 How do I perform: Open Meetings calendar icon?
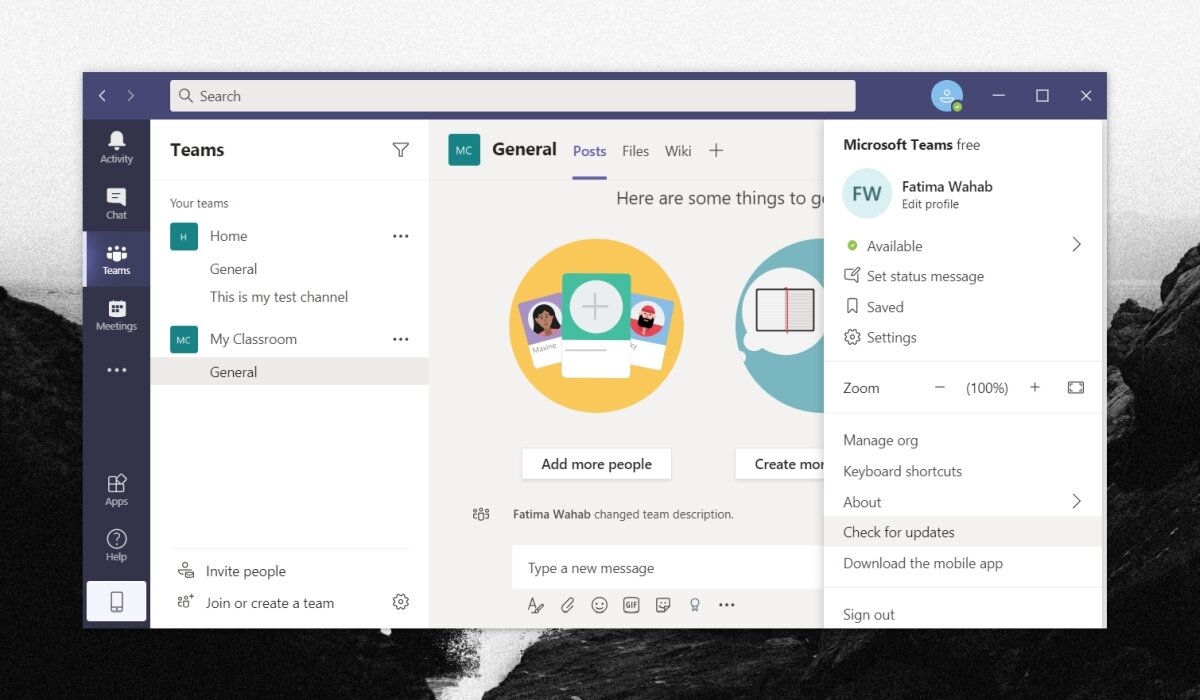coord(116,315)
